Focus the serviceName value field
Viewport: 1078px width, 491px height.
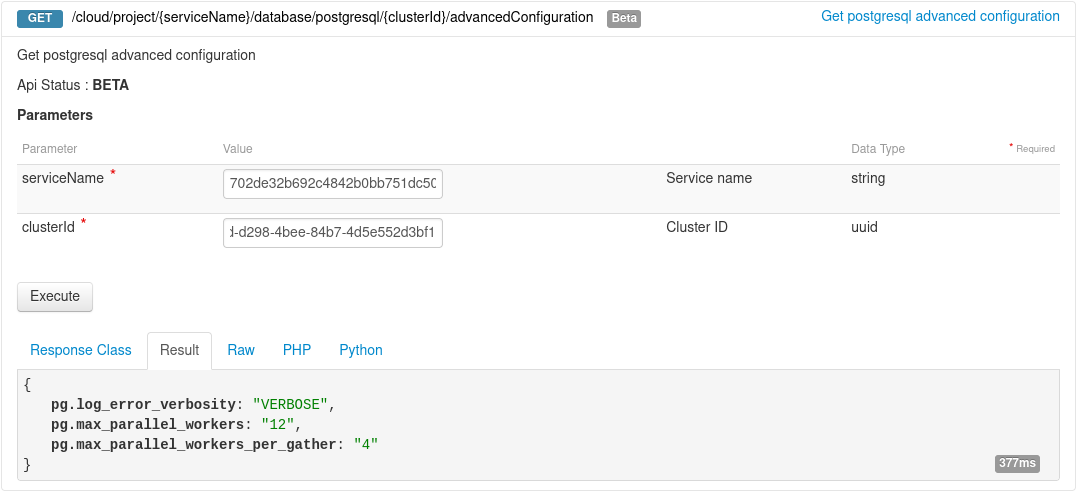pyautogui.click(x=333, y=184)
